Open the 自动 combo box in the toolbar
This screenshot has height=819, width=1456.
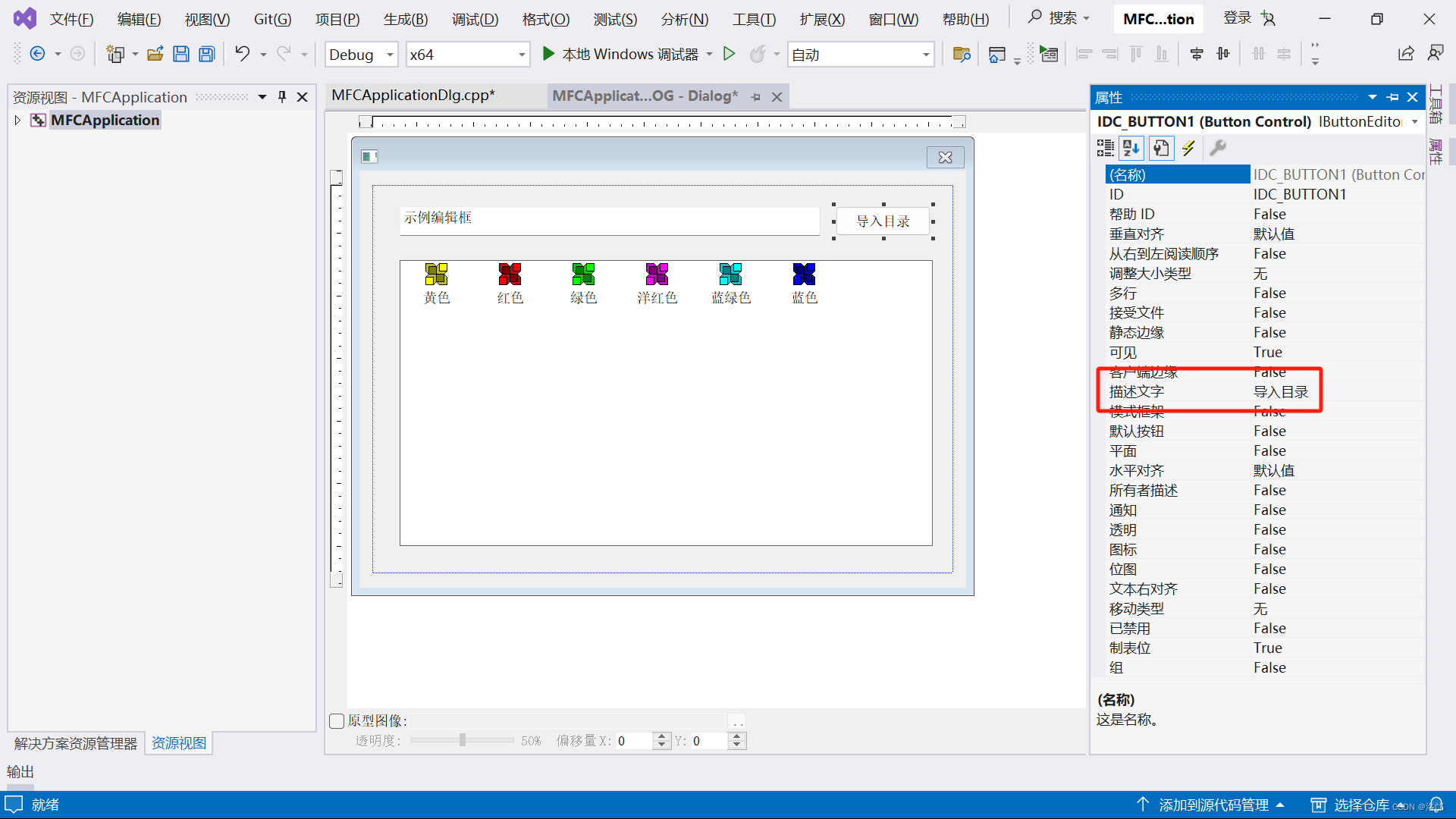pos(861,55)
